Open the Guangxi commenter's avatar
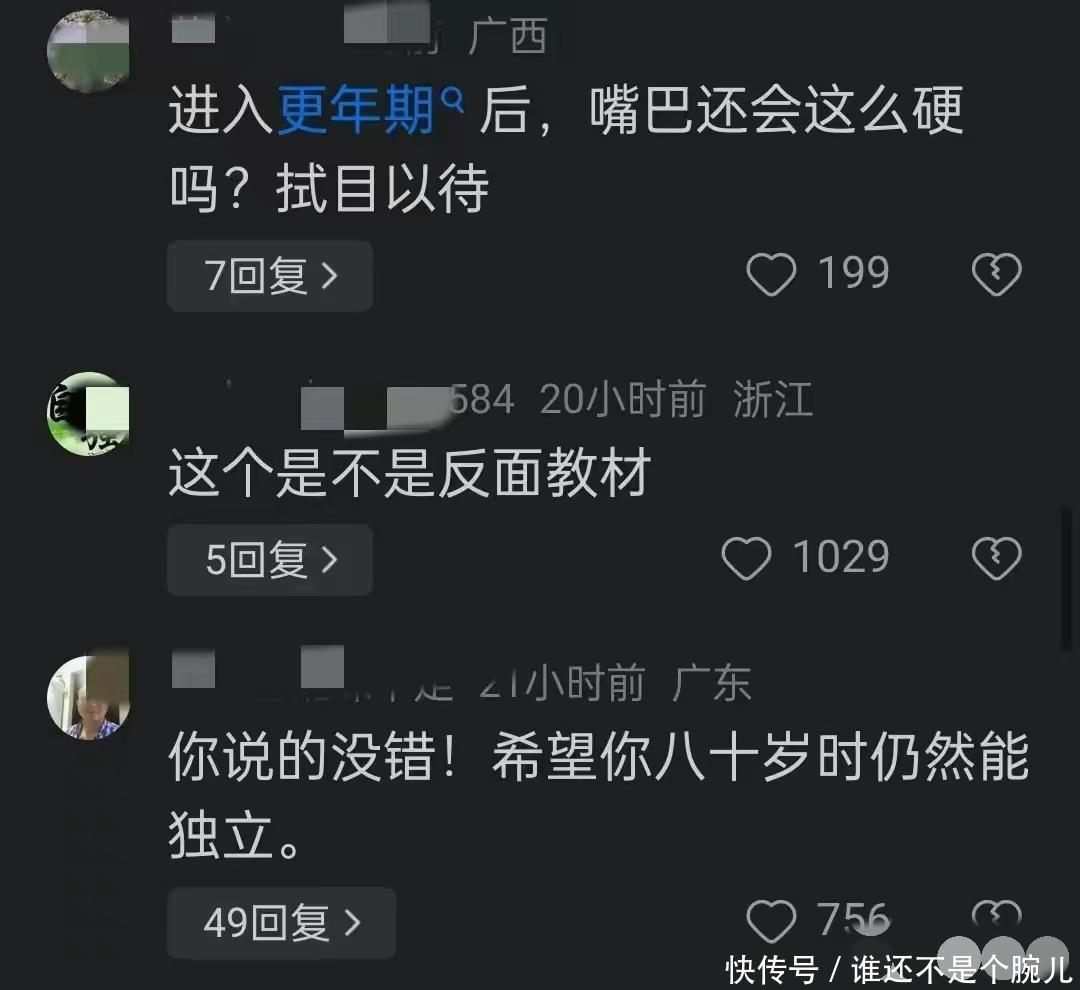1080x990 pixels. [x=88, y=51]
